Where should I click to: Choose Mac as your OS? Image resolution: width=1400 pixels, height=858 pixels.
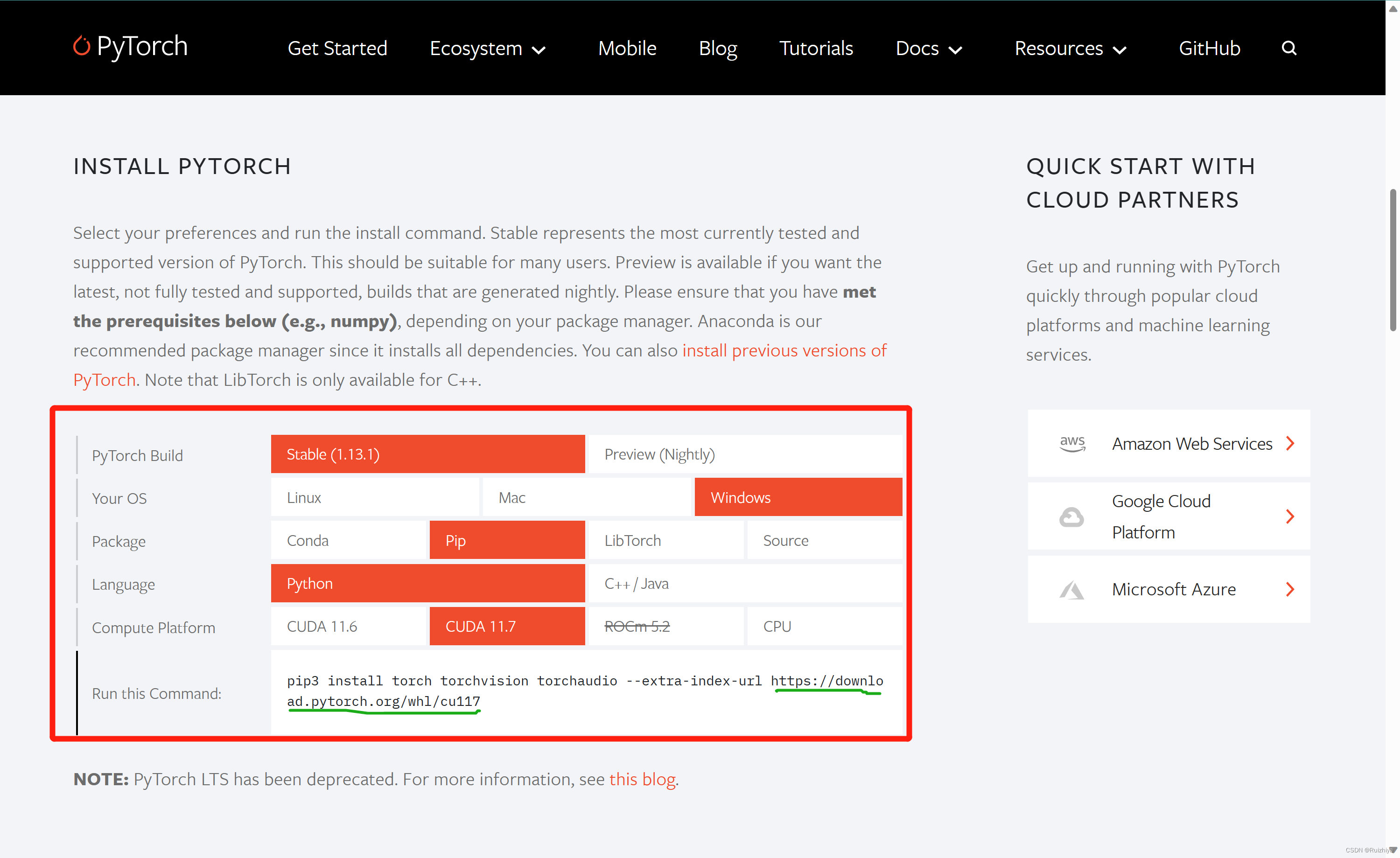pyautogui.click(x=586, y=497)
